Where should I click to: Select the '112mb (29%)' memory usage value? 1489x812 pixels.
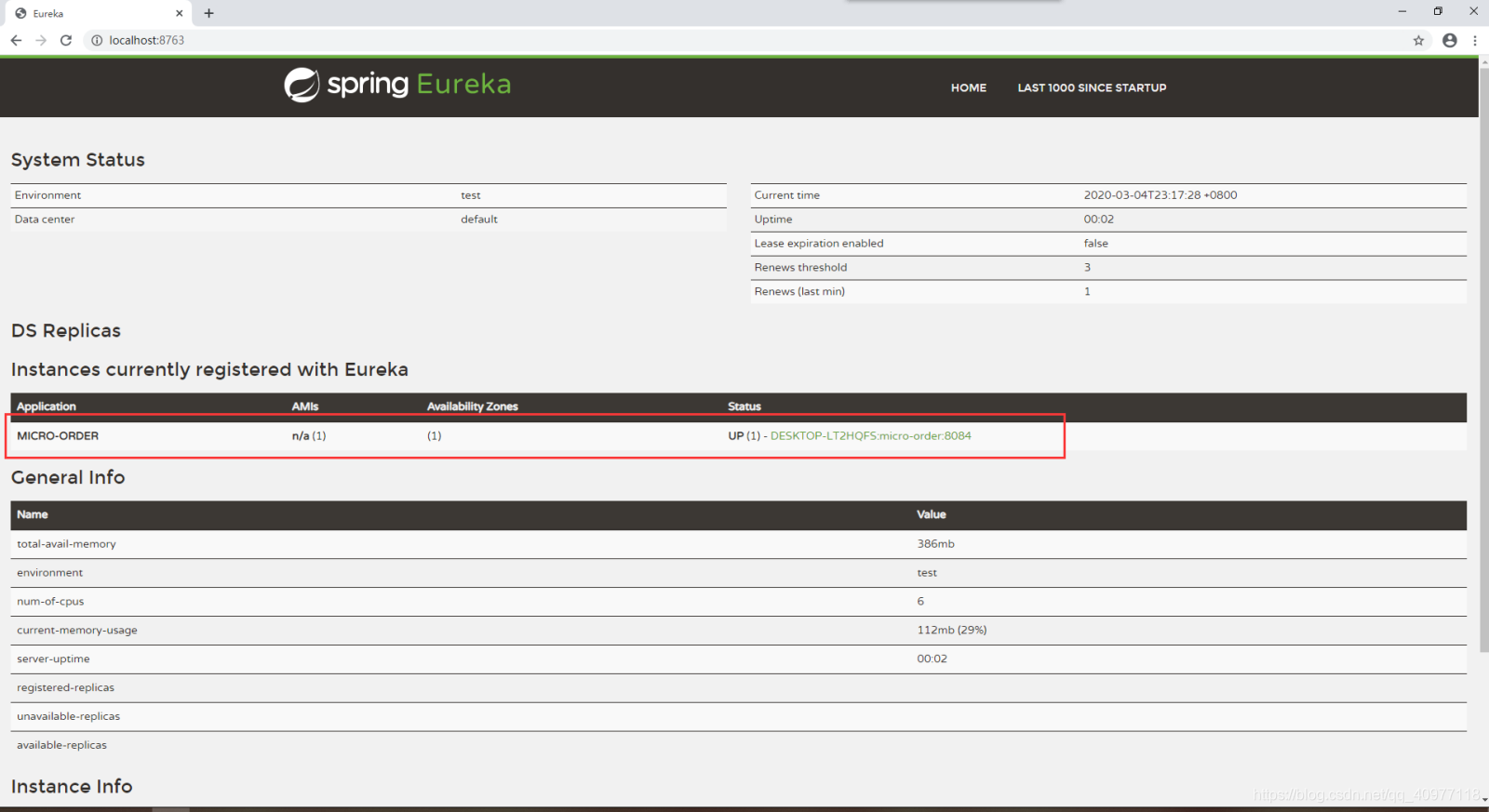click(952, 631)
